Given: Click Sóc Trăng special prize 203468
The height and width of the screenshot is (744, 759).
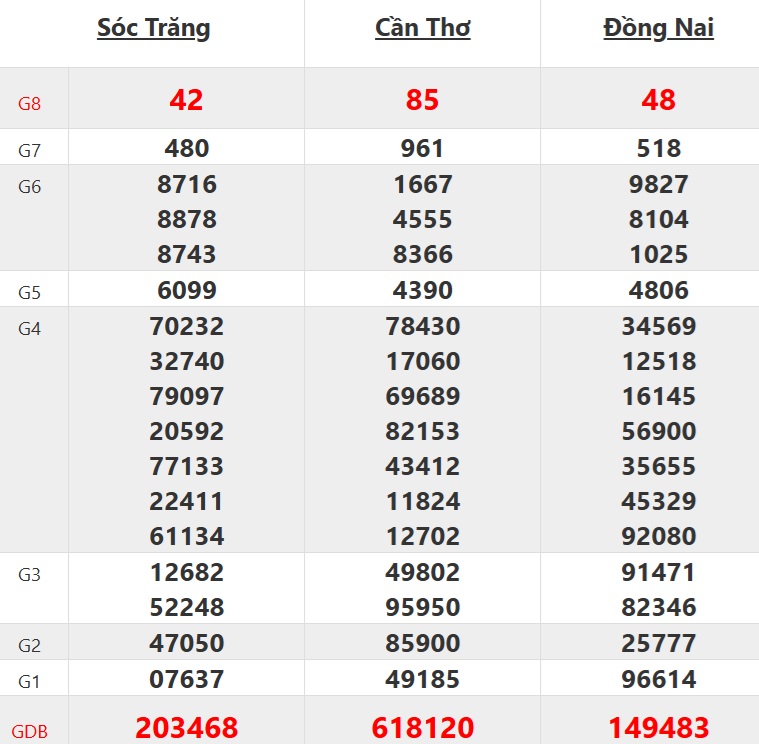Looking at the screenshot, I should [x=187, y=728].
